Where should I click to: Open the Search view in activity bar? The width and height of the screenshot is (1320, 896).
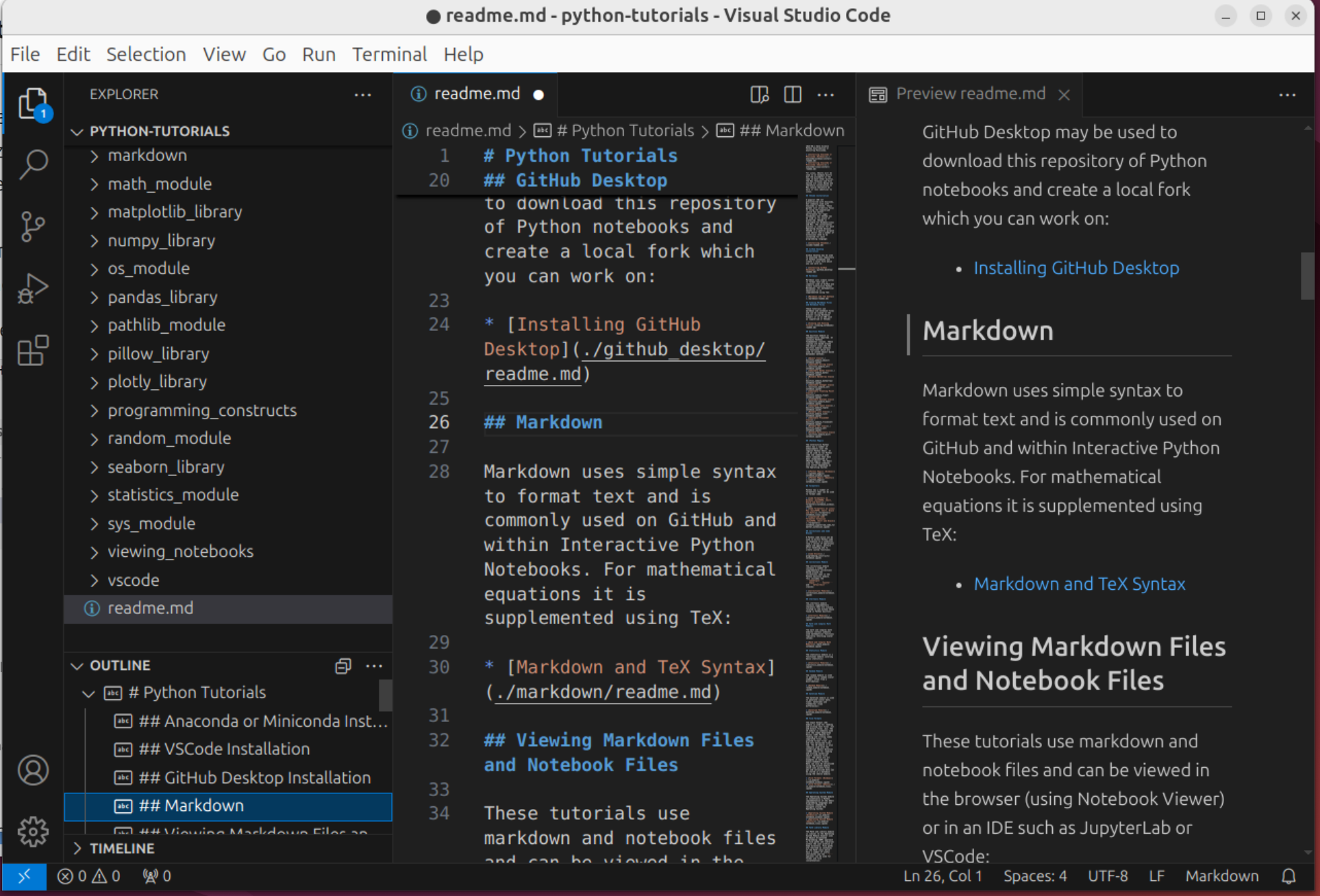click(33, 164)
